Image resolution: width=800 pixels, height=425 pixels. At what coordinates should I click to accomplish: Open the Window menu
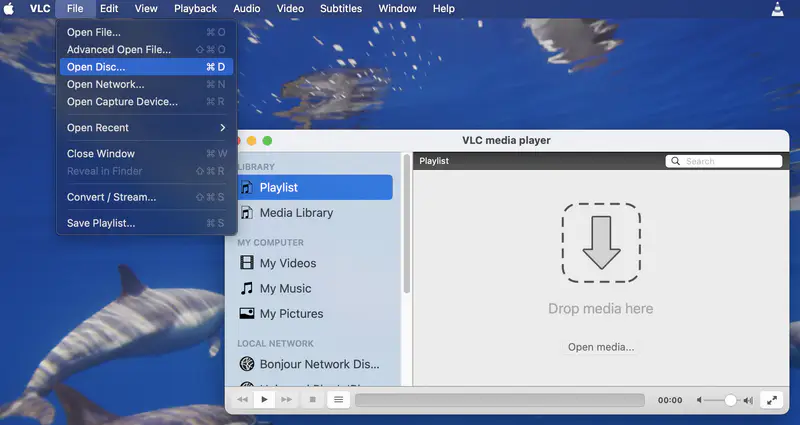397,9
